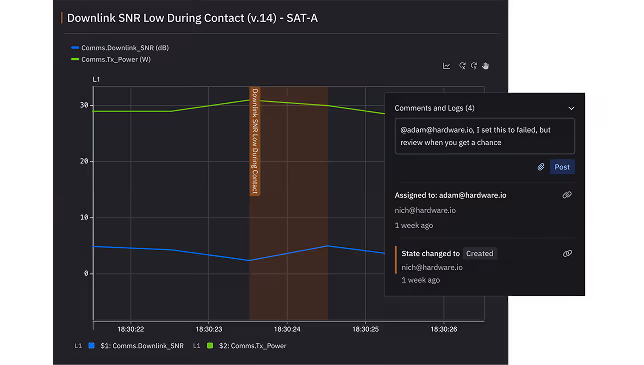
Task: Post the comment
Action: coord(562,167)
